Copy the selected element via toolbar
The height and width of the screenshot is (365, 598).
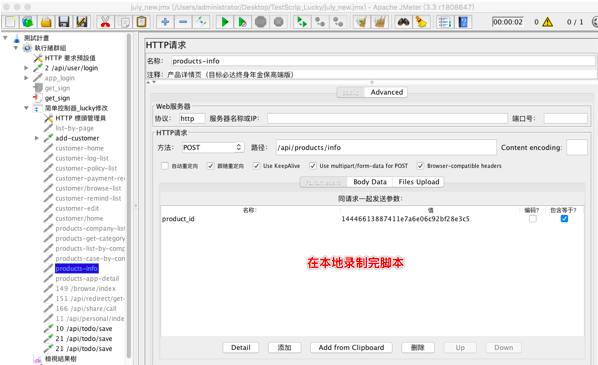point(124,22)
